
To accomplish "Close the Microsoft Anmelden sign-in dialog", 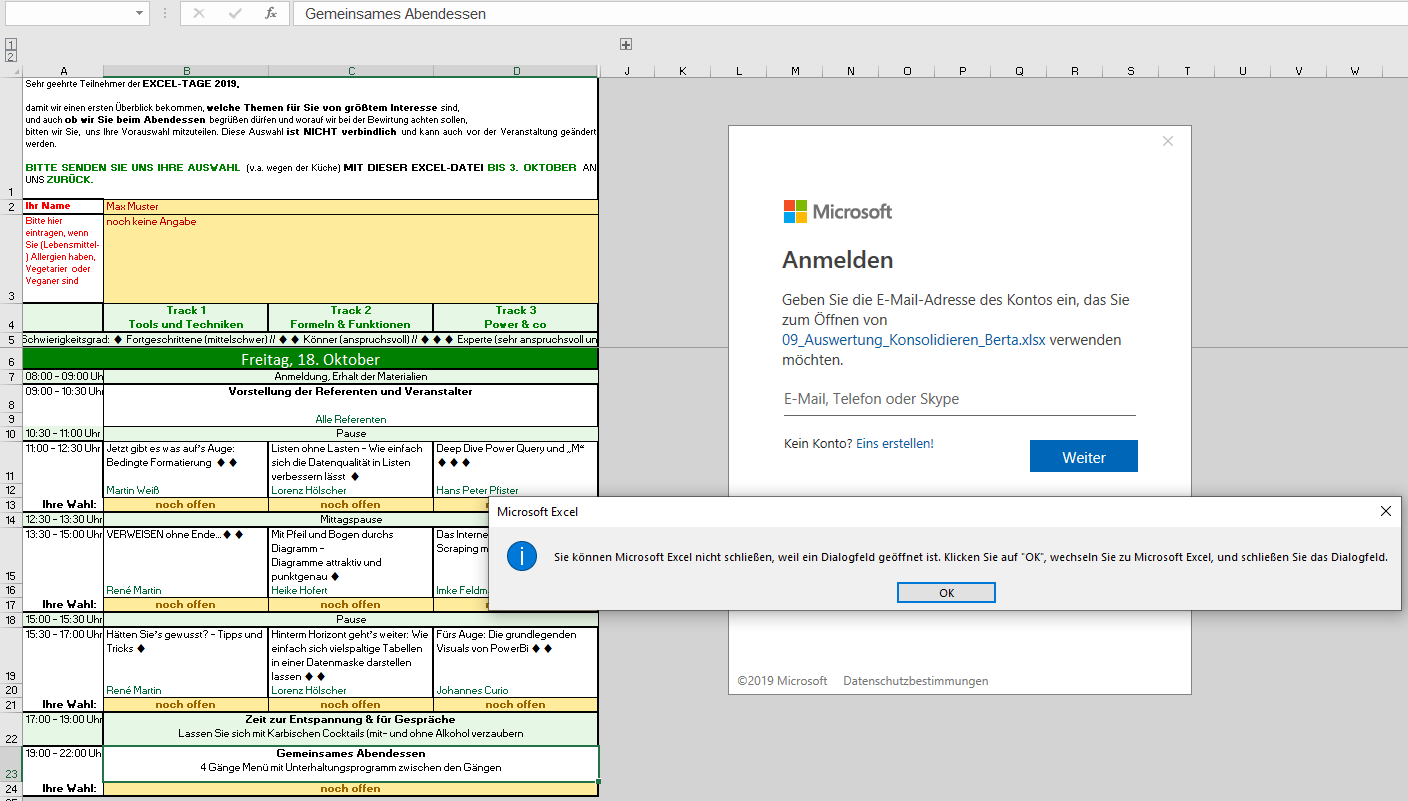I will [x=1168, y=141].
